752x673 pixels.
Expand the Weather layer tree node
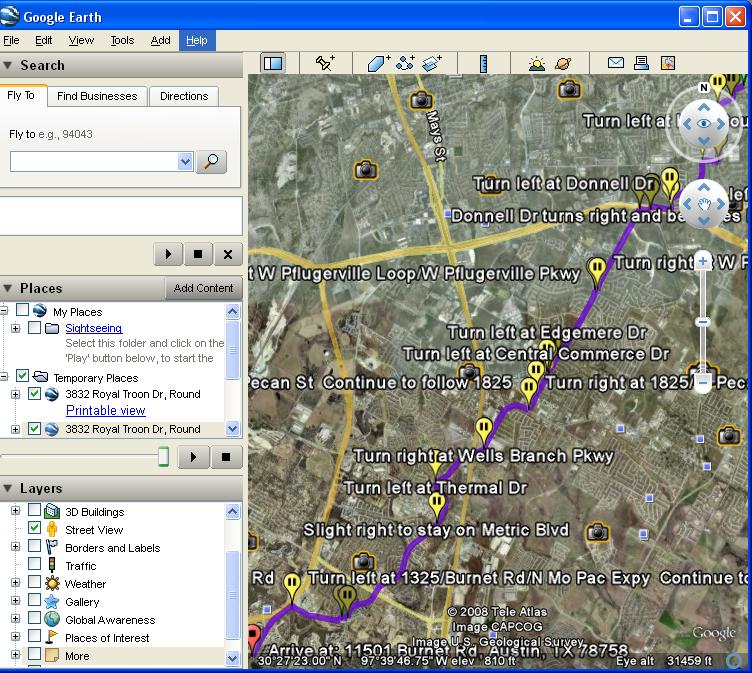point(15,583)
